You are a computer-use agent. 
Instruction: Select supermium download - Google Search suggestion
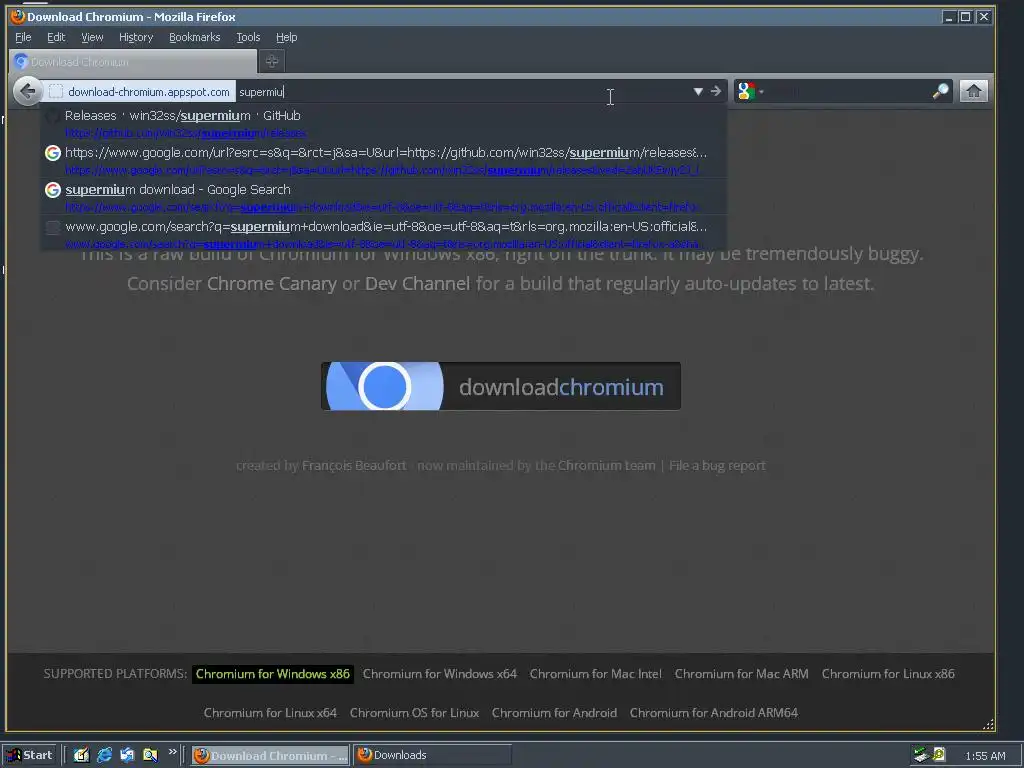click(384, 197)
